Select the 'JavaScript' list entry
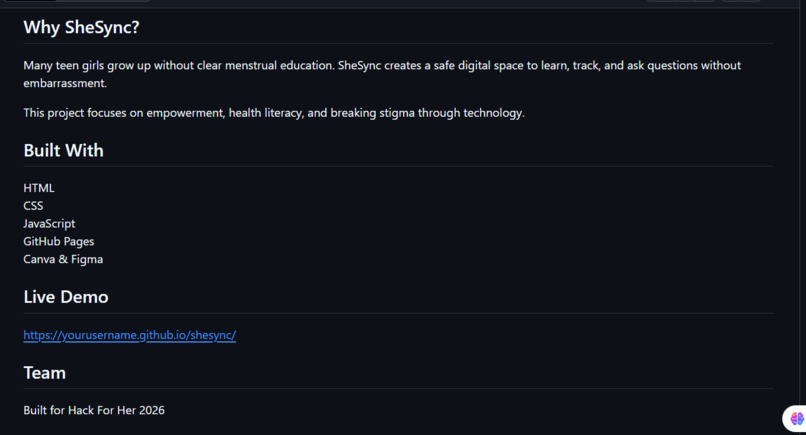The height and width of the screenshot is (435, 806). (x=49, y=224)
